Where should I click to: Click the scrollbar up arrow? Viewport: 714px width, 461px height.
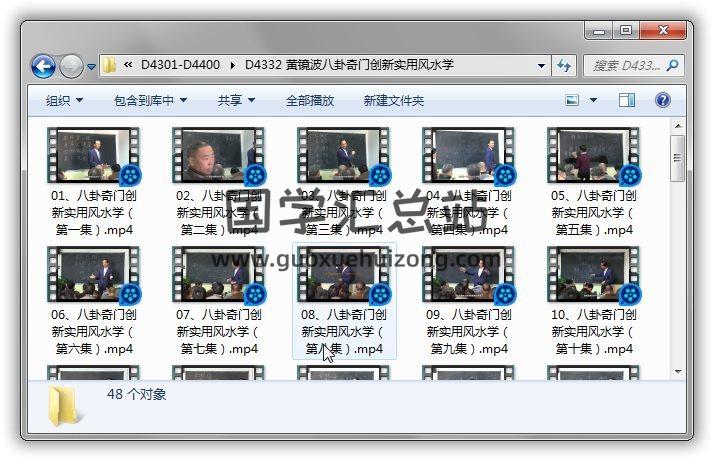(x=678, y=126)
